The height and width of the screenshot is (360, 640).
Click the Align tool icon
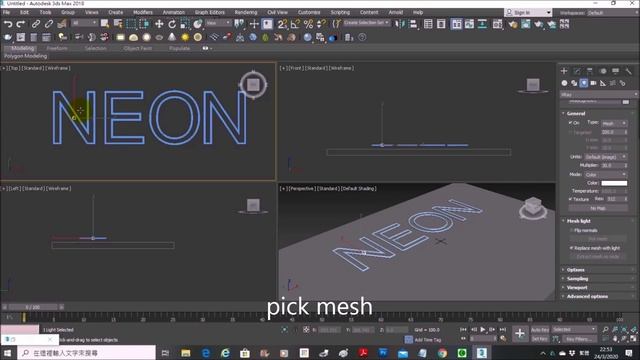(x=413, y=24)
